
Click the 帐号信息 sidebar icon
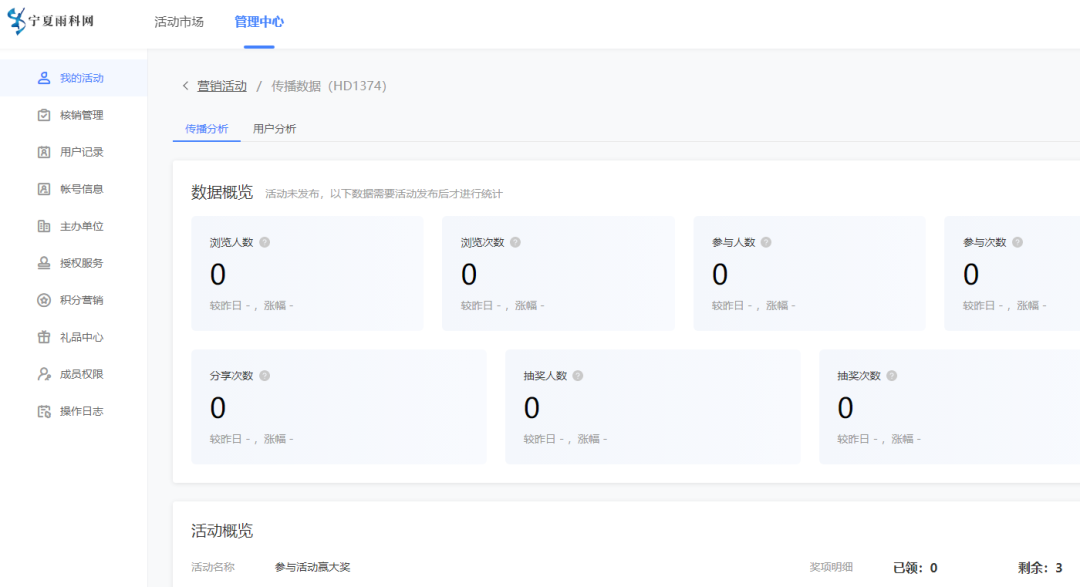coord(44,189)
